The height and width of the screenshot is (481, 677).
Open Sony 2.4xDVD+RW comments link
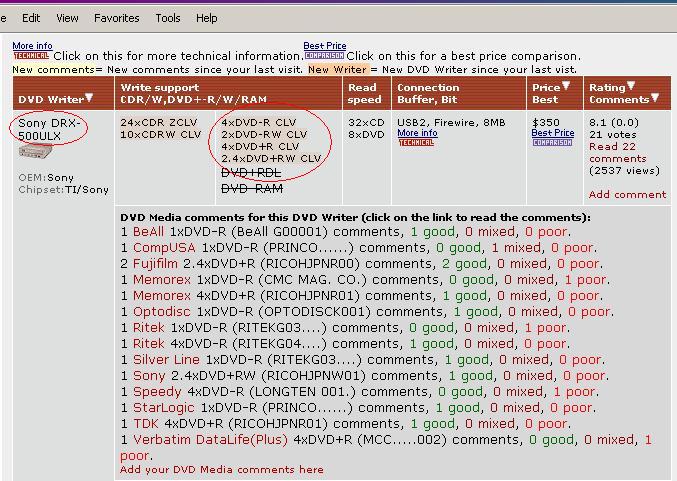click(x=149, y=376)
